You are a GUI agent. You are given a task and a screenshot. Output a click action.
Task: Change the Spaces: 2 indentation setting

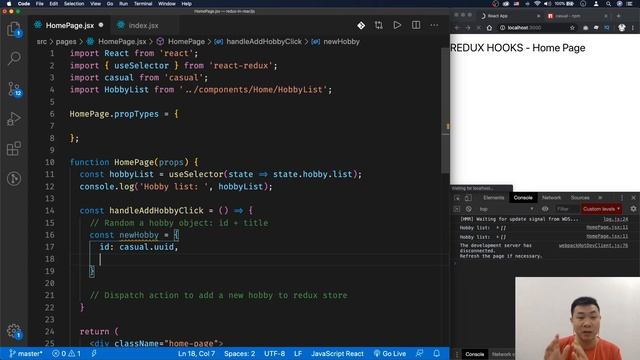[x=240, y=353]
